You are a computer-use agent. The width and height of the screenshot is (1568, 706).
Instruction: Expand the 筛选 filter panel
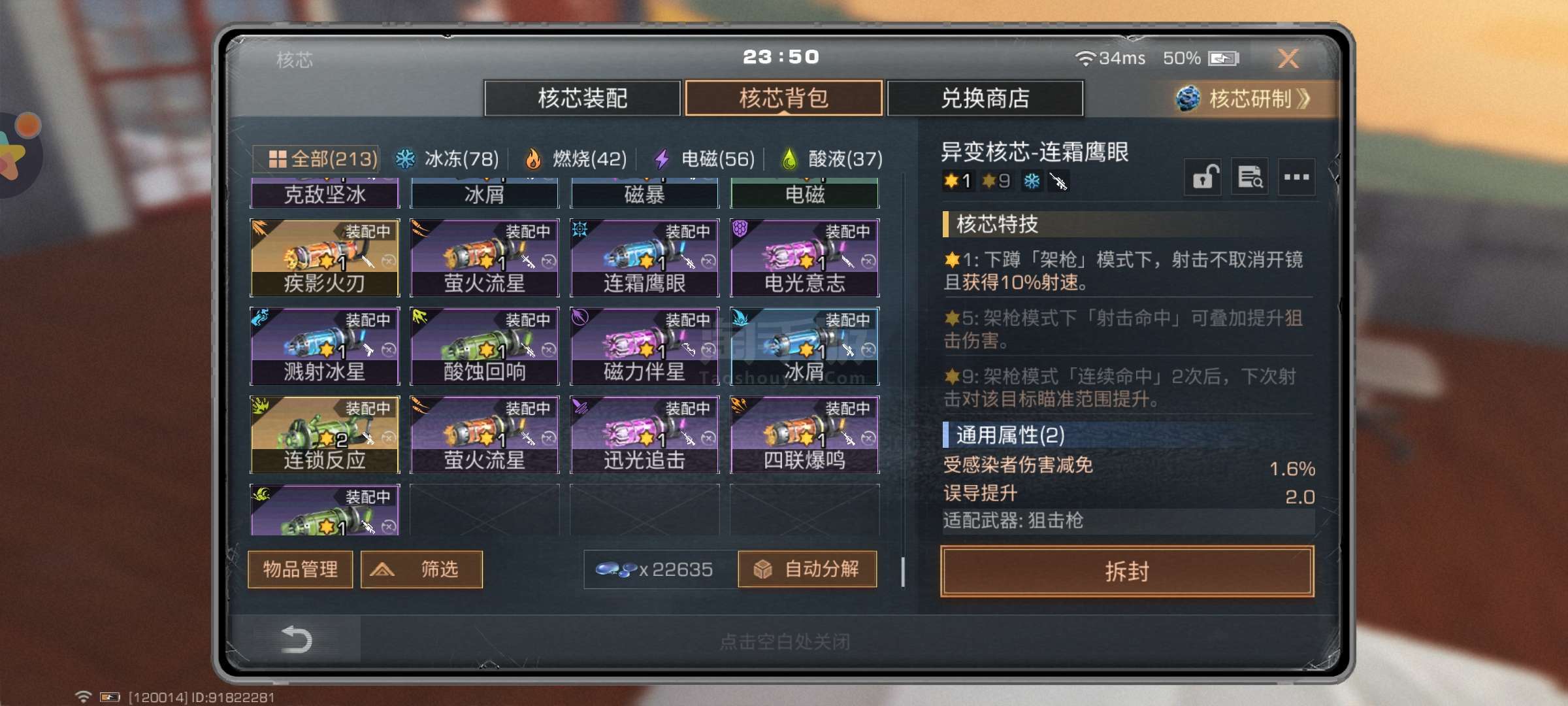pyautogui.click(x=421, y=569)
